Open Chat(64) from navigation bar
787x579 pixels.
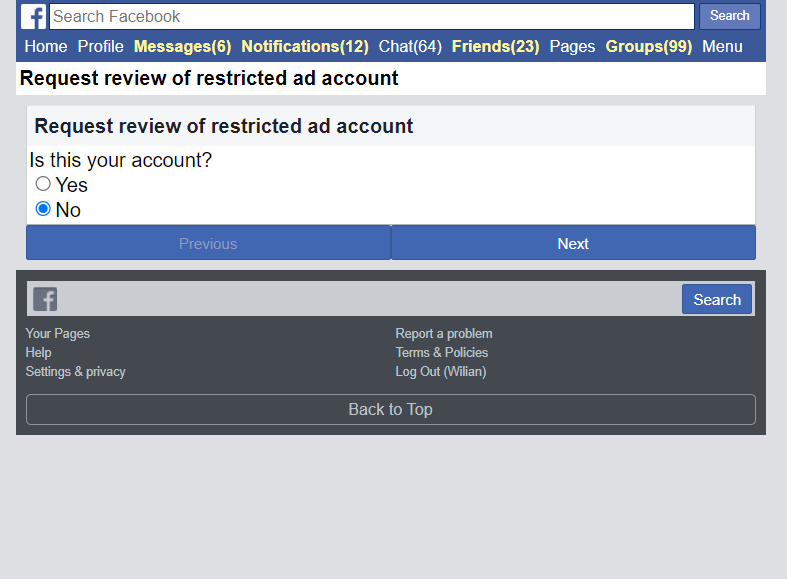[x=410, y=46]
